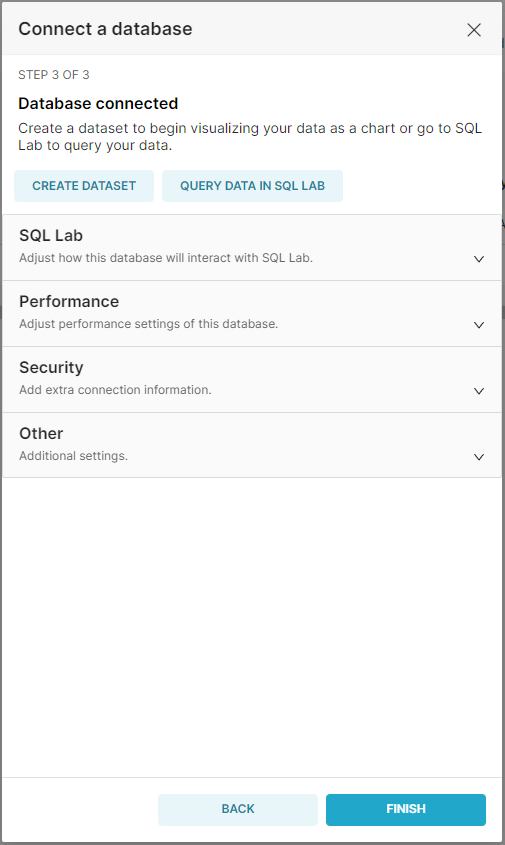505x845 pixels.
Task: Open the Other section heading
Action: point(41,433)
